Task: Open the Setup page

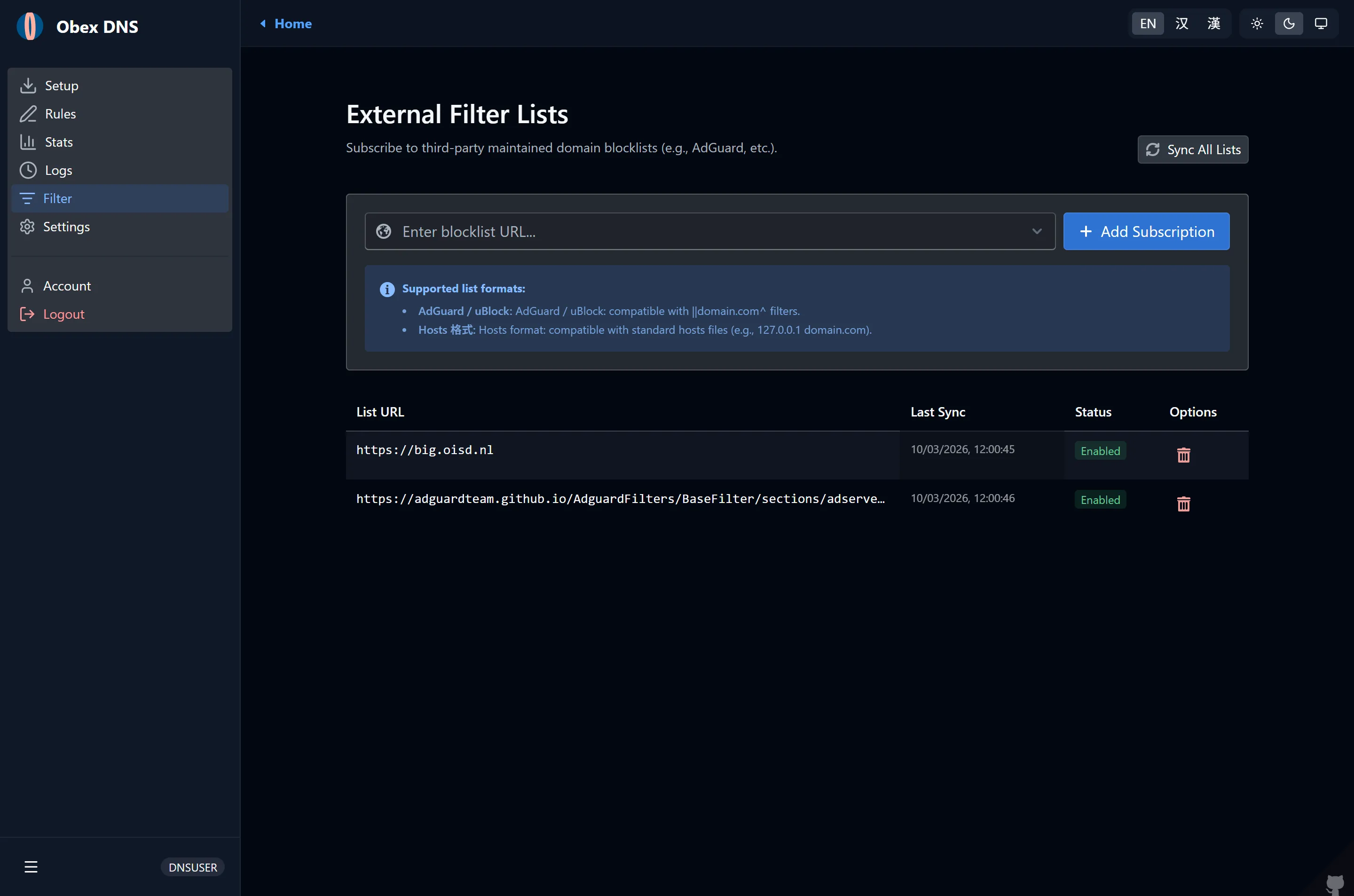Action: pos(120,86)
